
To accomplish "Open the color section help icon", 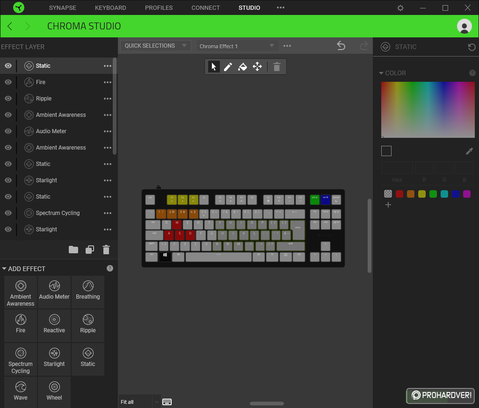I will [472, 73].
